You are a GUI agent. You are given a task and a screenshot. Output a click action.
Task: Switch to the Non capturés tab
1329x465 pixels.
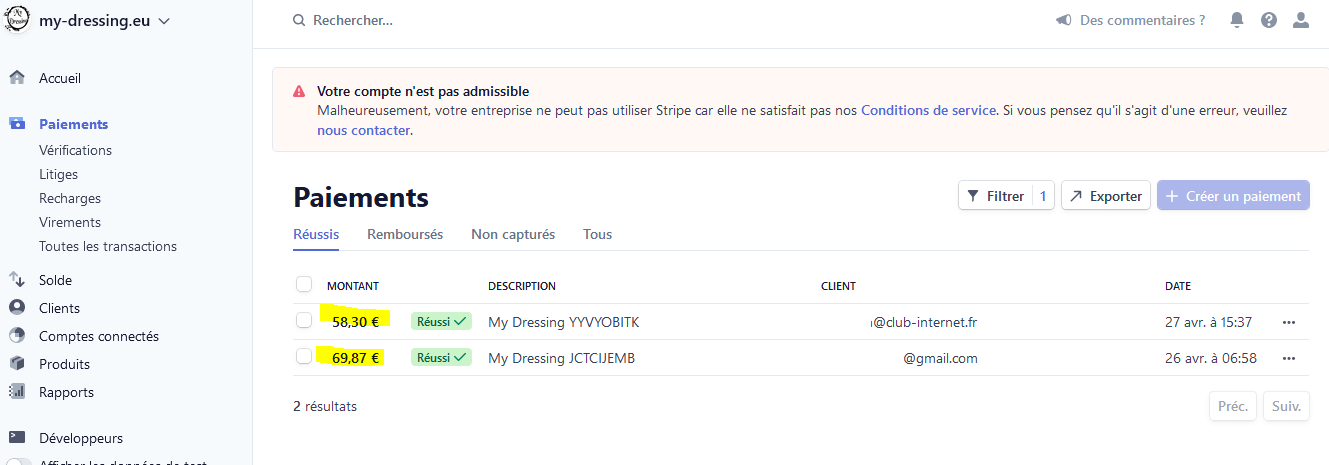click(x=513, y=234)
